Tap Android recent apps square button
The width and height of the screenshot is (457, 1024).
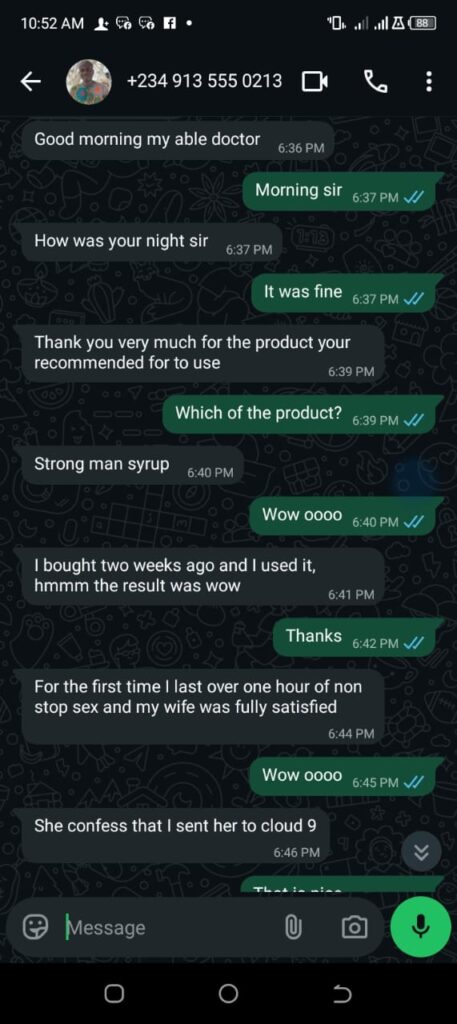(x=114, y=993)
